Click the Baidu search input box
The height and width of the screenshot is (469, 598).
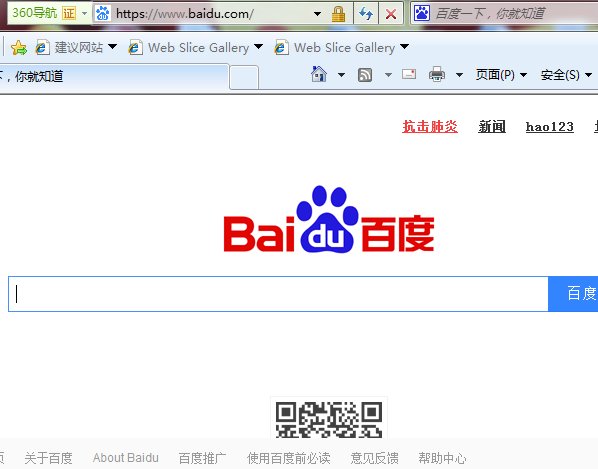coord(278,294)
